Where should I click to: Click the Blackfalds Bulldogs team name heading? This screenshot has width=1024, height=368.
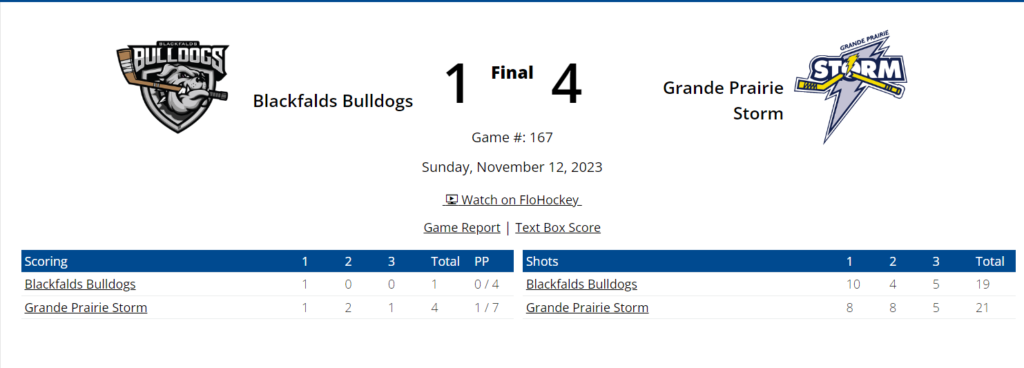[333, 101]
